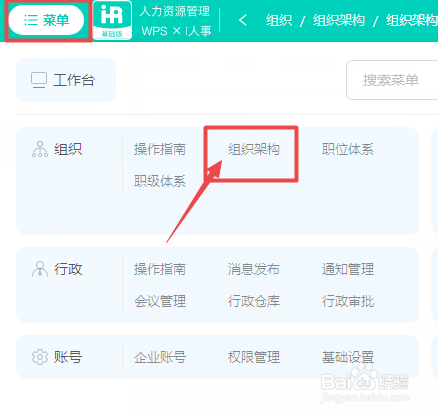Open the 消息发布 menu item
Screen dimensions: 438x415
pos(254,269)
